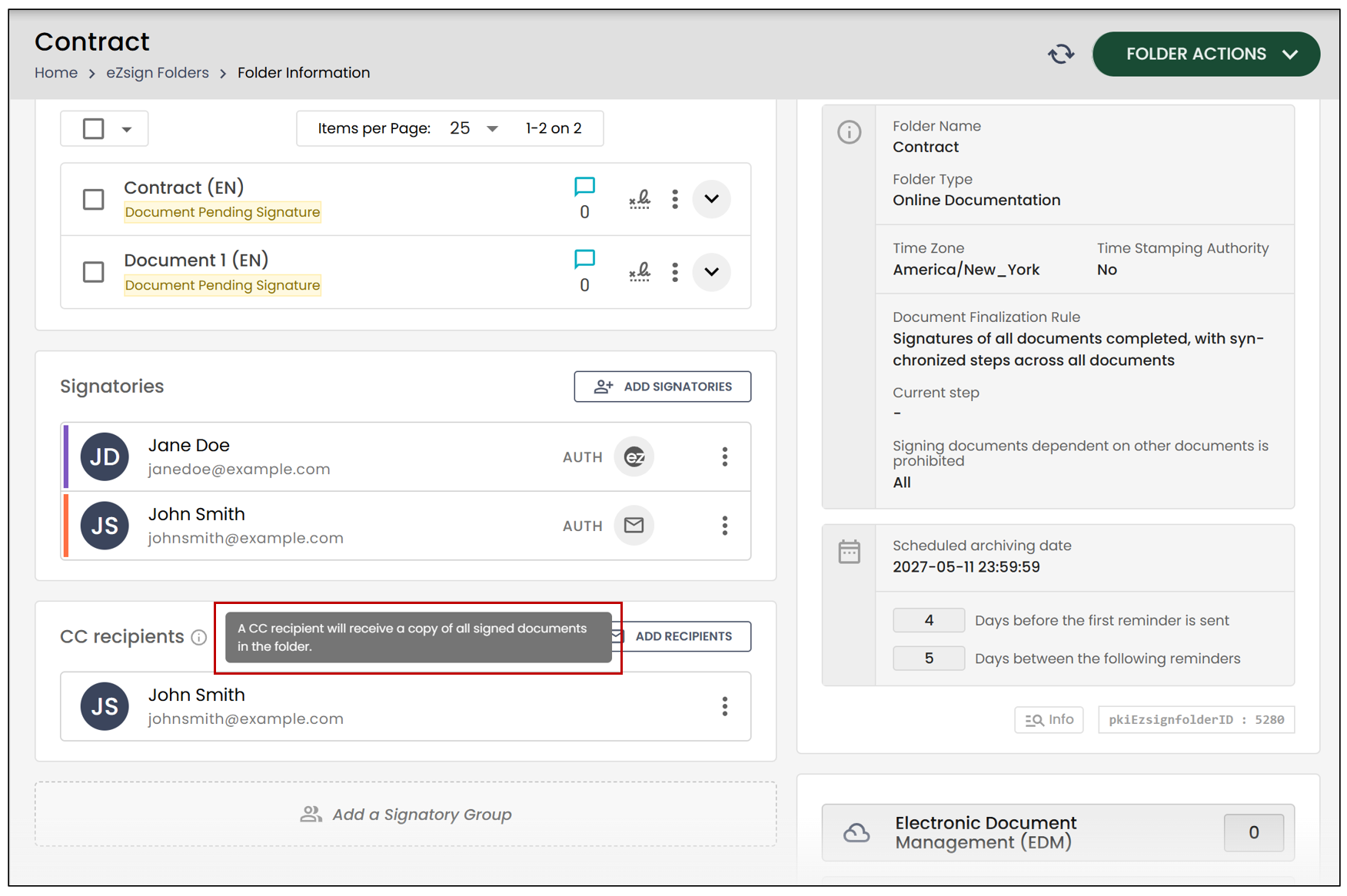
Task: Check the Contract (EN) checkbox
Action: [x=94, y=199]
